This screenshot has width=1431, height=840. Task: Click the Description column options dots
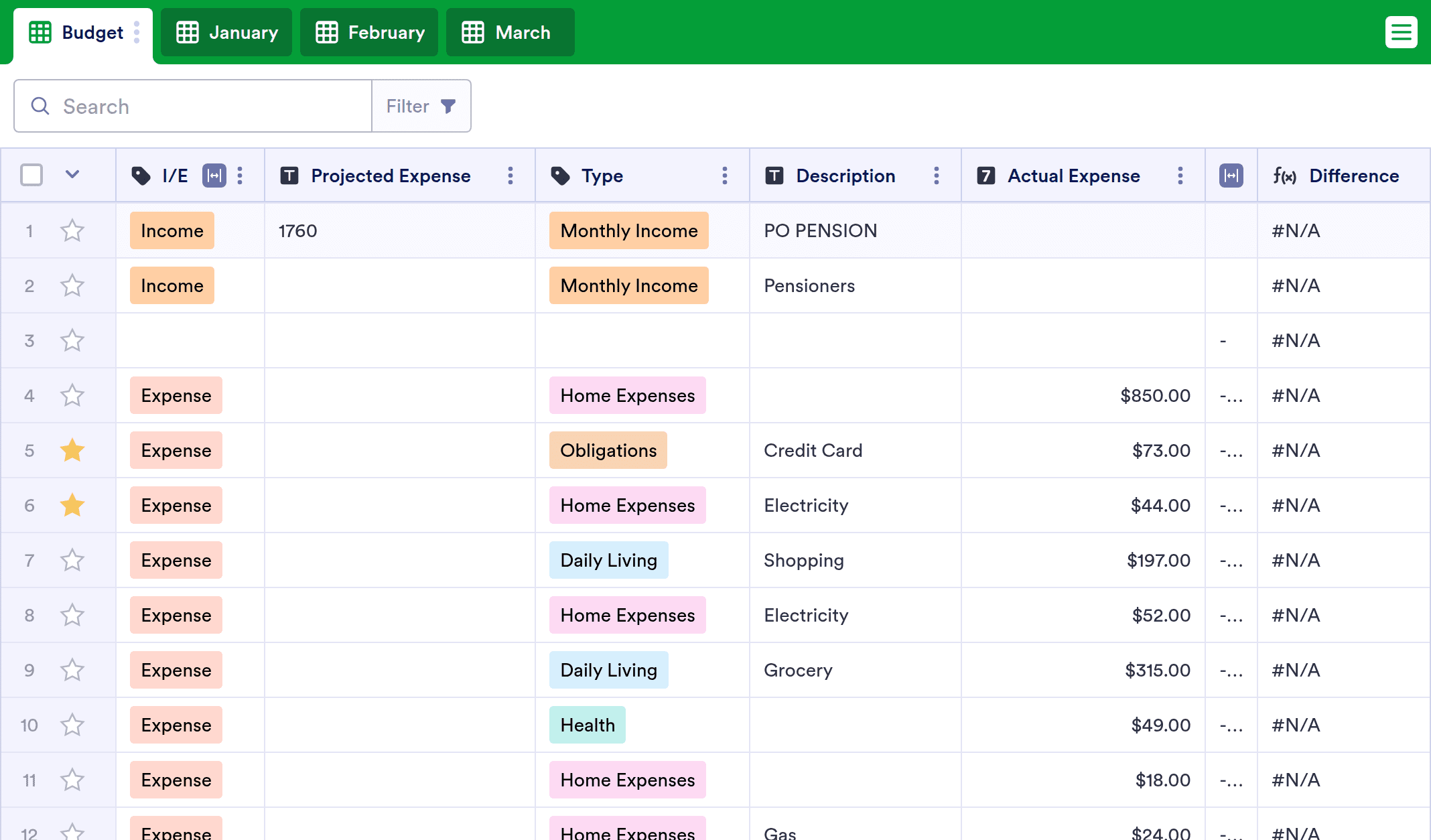(937, 176)
